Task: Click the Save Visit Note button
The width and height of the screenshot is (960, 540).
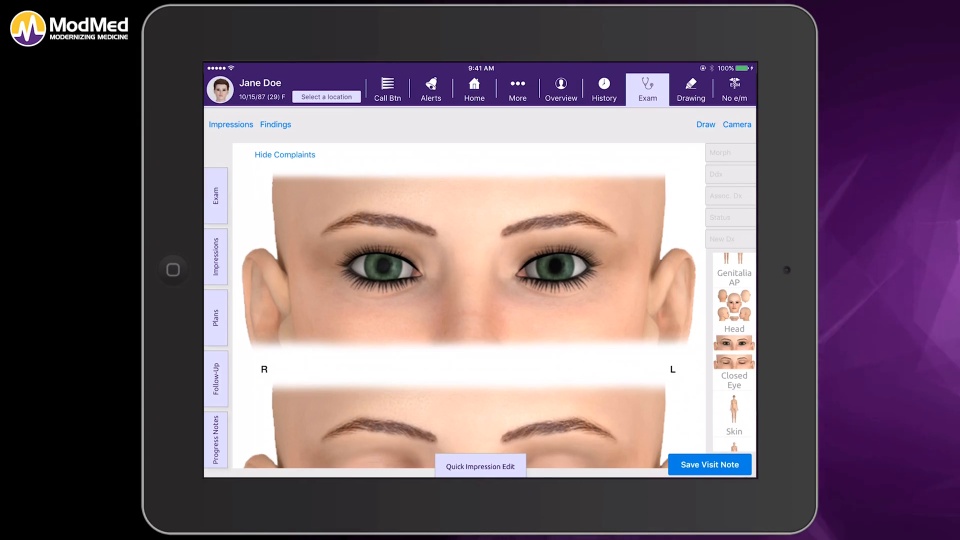Action: click(710, 465)
